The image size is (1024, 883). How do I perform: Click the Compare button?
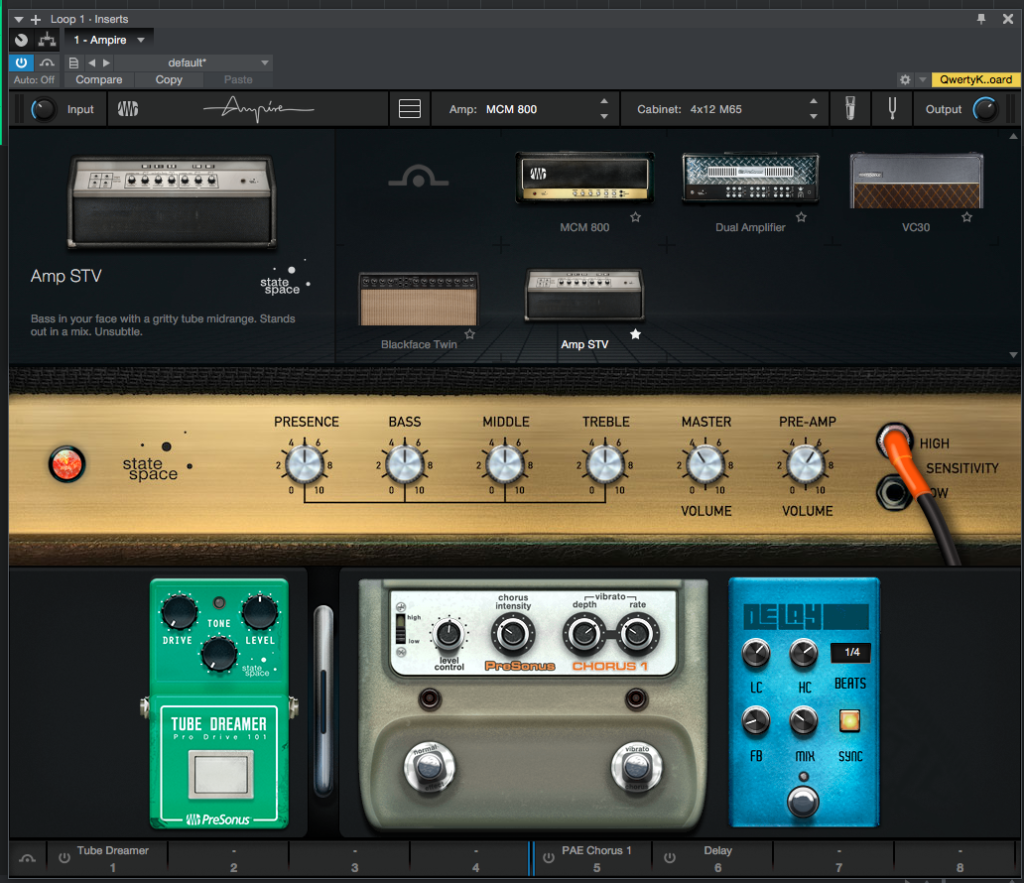(x=99, y=80)
